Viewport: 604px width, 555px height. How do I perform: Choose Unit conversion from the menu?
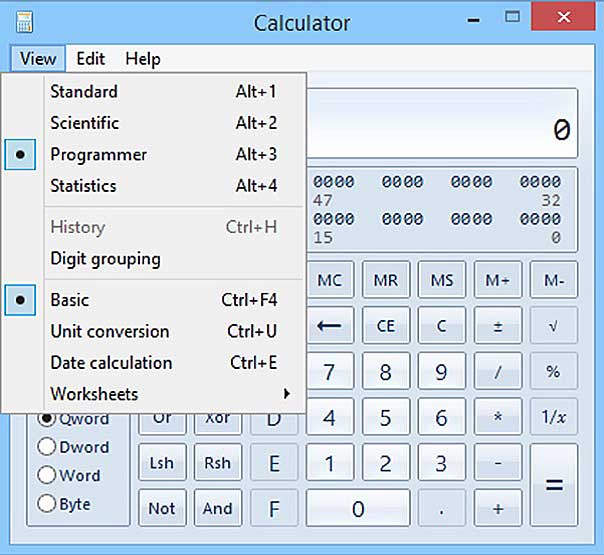(110, 331)
